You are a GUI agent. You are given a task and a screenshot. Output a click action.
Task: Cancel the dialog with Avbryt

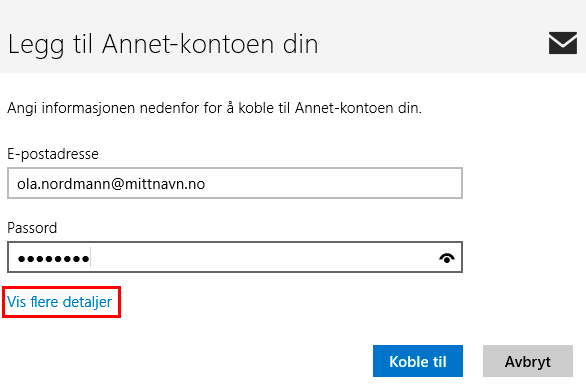click(x=528, y=361)
